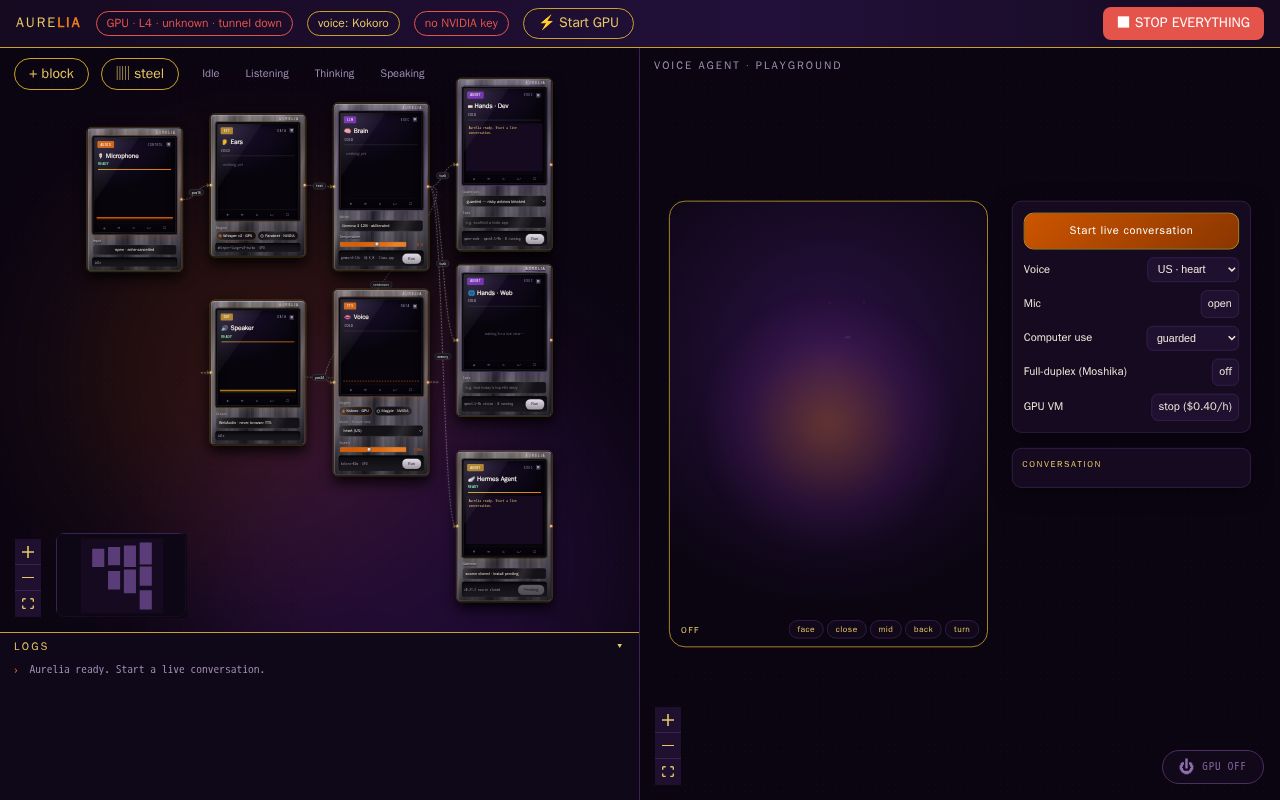
Task: Stop the GPU VM ($0.40/h)
Action: pos(1195,407)
